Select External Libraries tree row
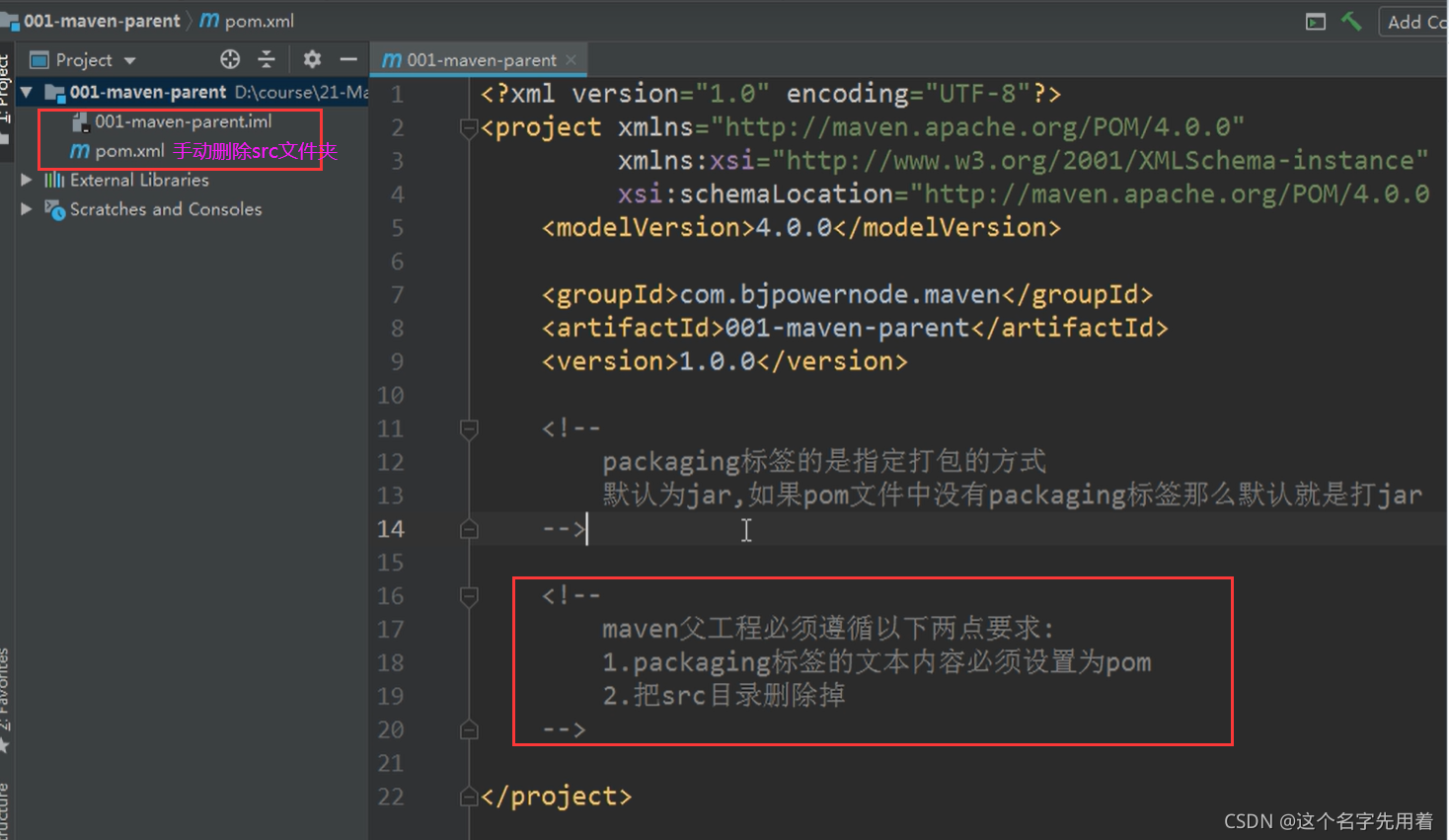The height and width of the screenshot is (840, 1449). click(138, 180)
